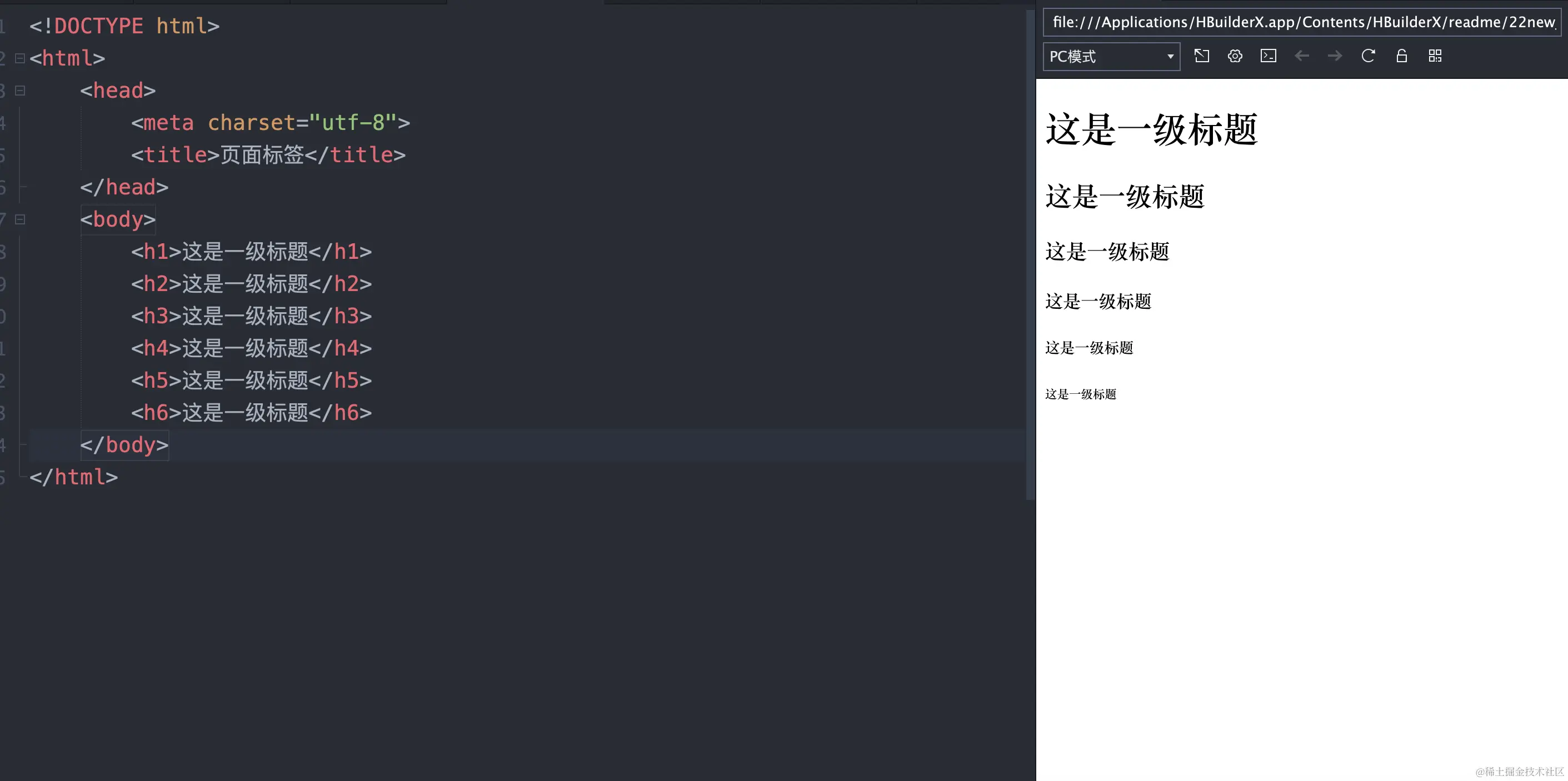Image resolution: width=1568 pixels, height=781 pixels.
Task: Click the large h1 heading in the preview
Action: click(1152, 129)
